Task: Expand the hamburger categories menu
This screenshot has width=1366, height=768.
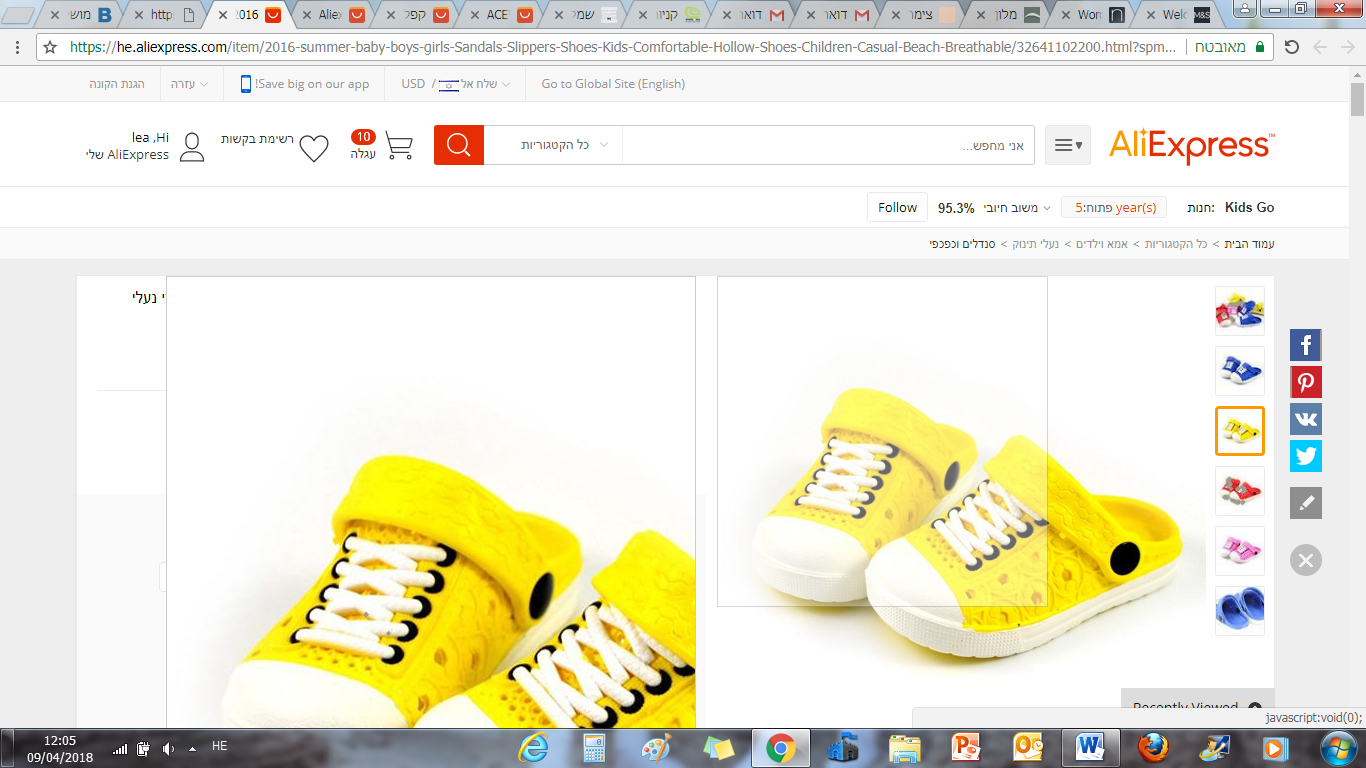Action: [1068, 145]
